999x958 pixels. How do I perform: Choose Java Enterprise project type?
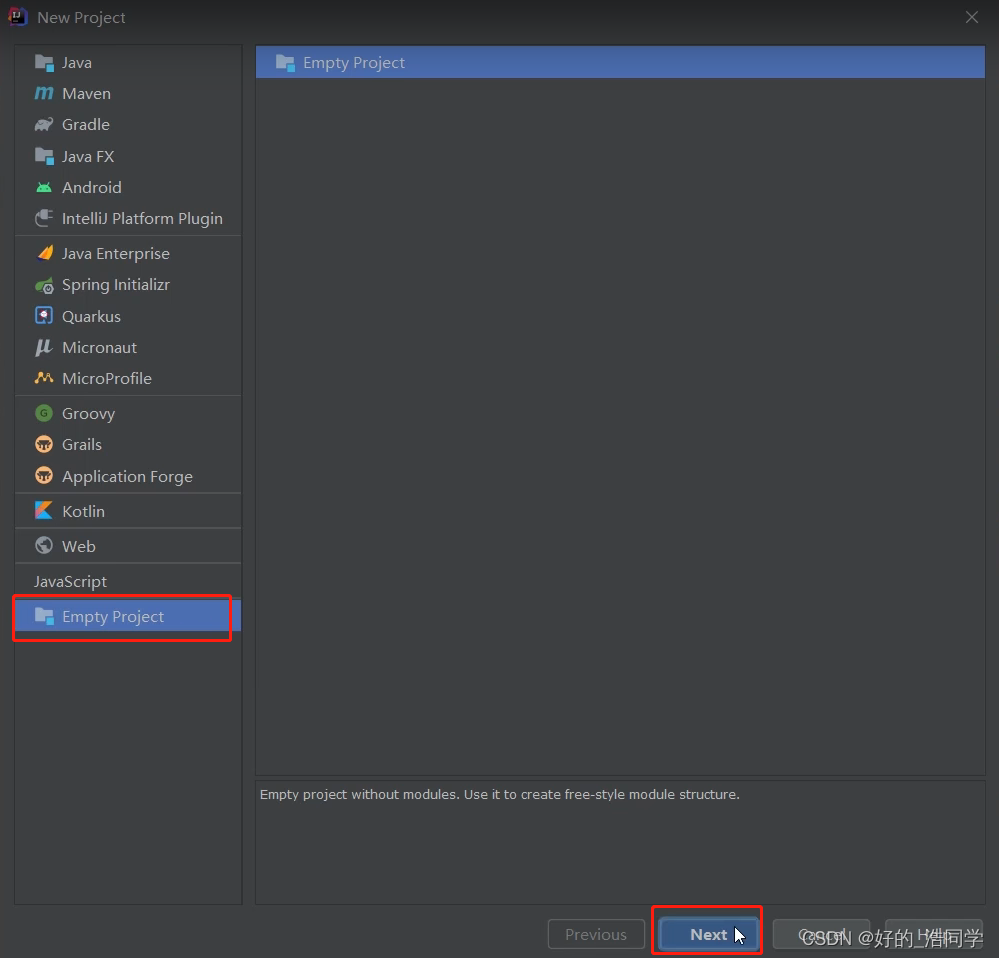pyautogui.click(x=128, y=254)
